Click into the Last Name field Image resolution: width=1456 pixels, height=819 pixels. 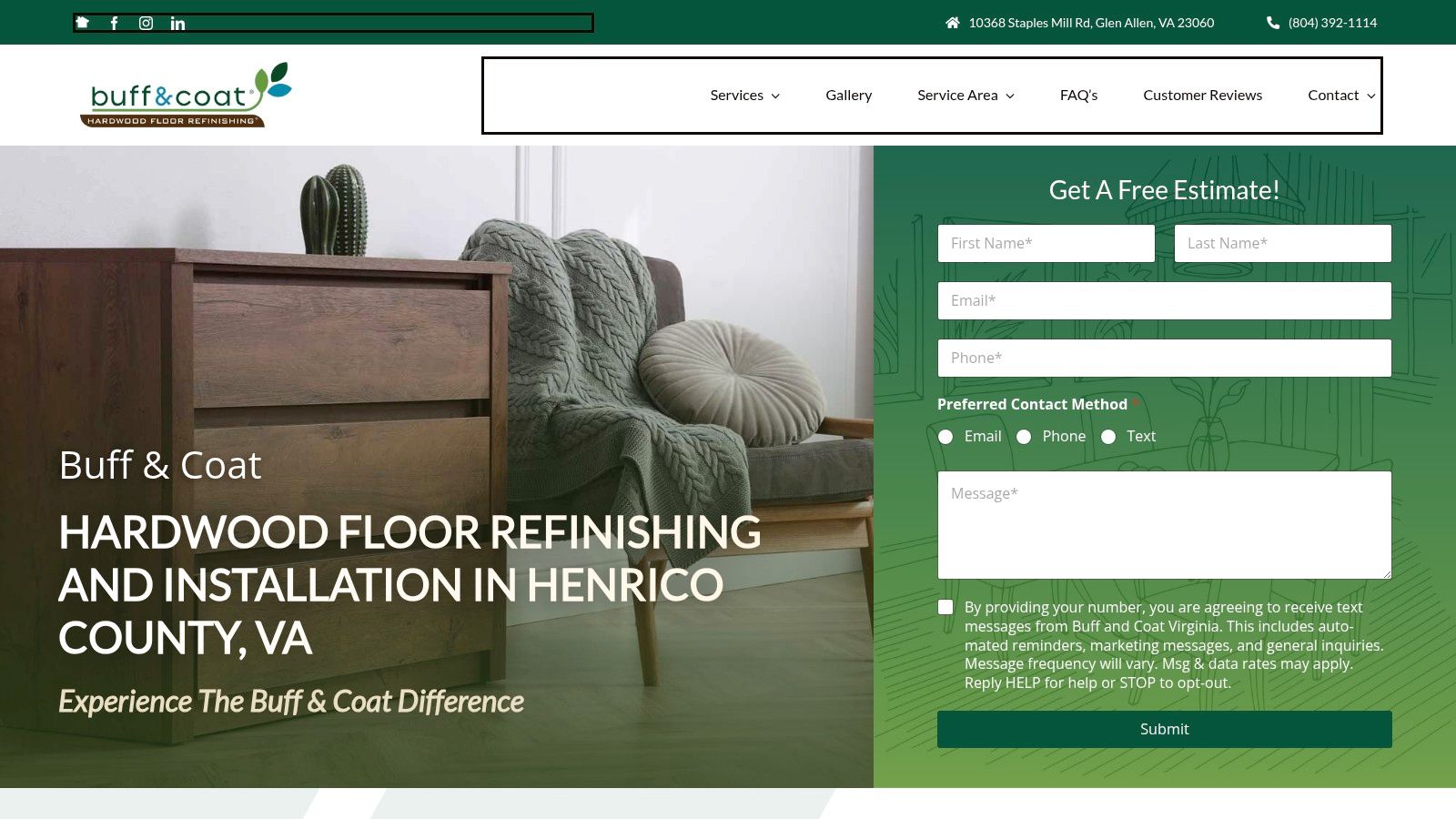[x=1283, y=243]
